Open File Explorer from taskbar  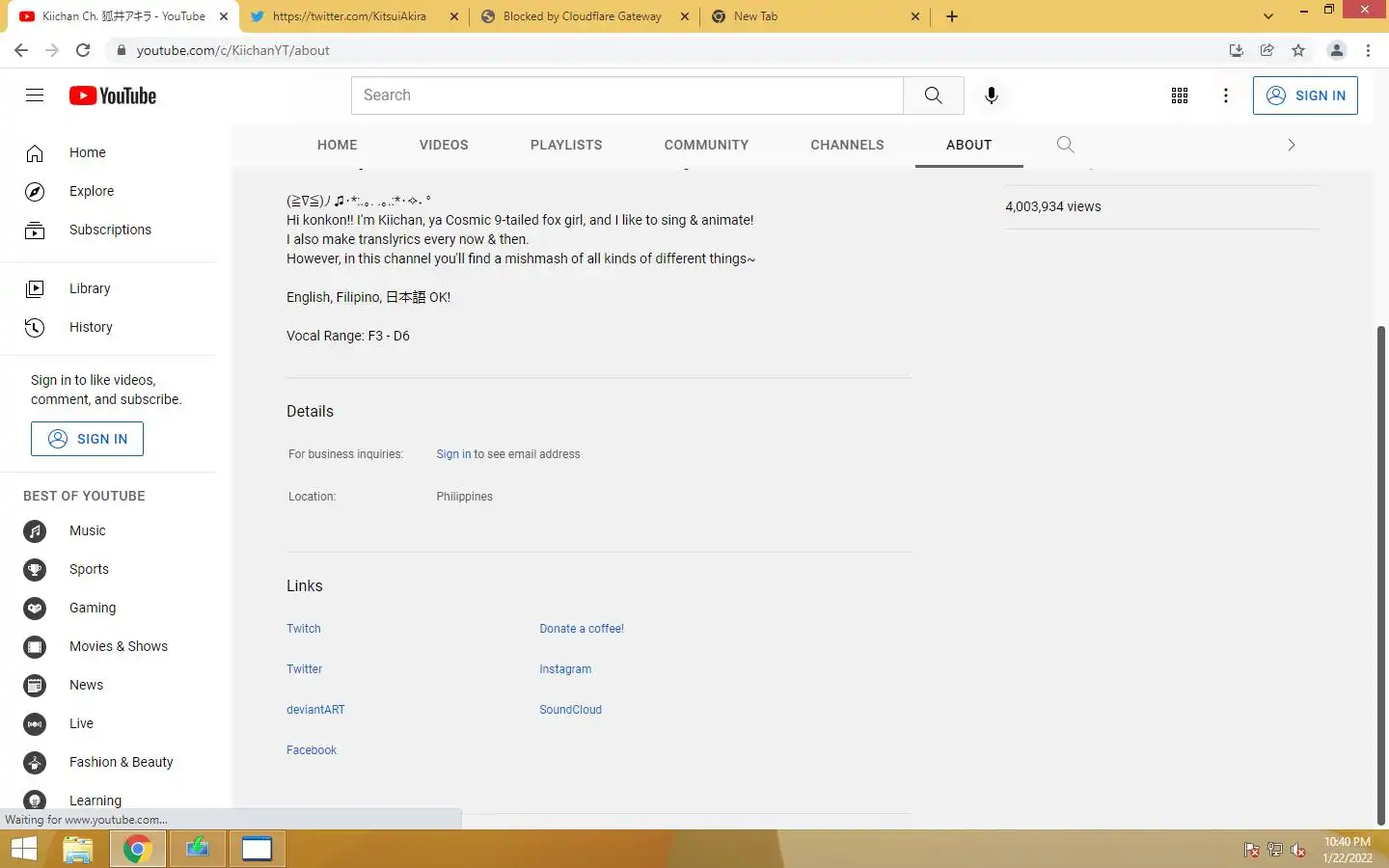77,849
